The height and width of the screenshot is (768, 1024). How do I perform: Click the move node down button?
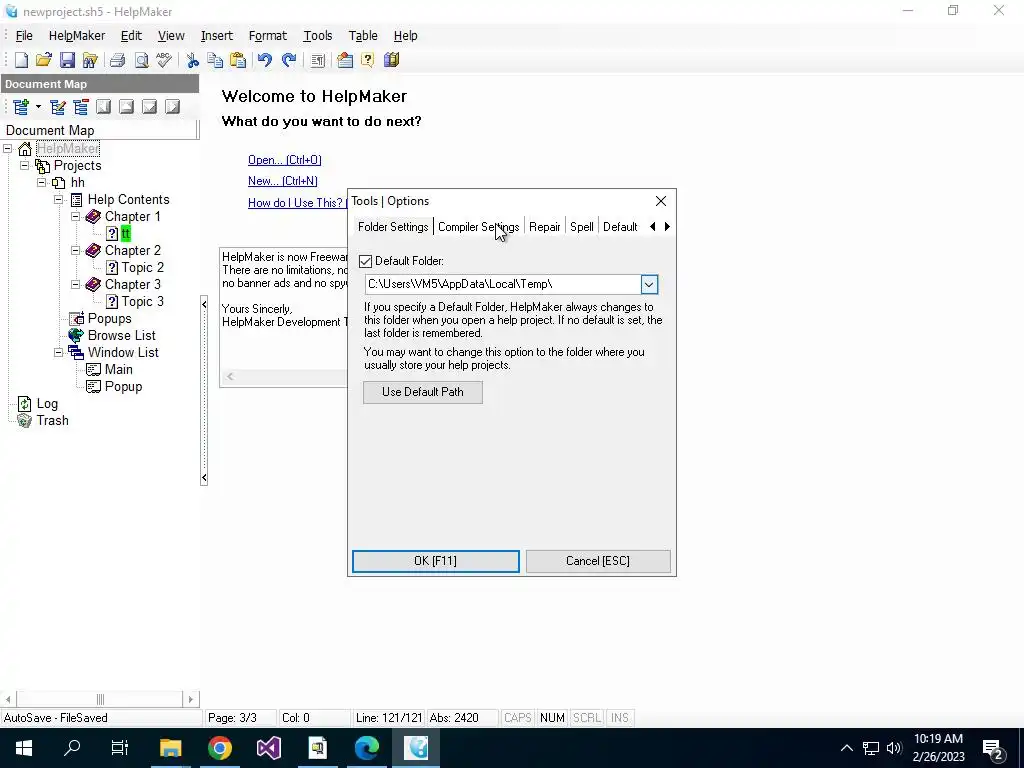[149, 106]
